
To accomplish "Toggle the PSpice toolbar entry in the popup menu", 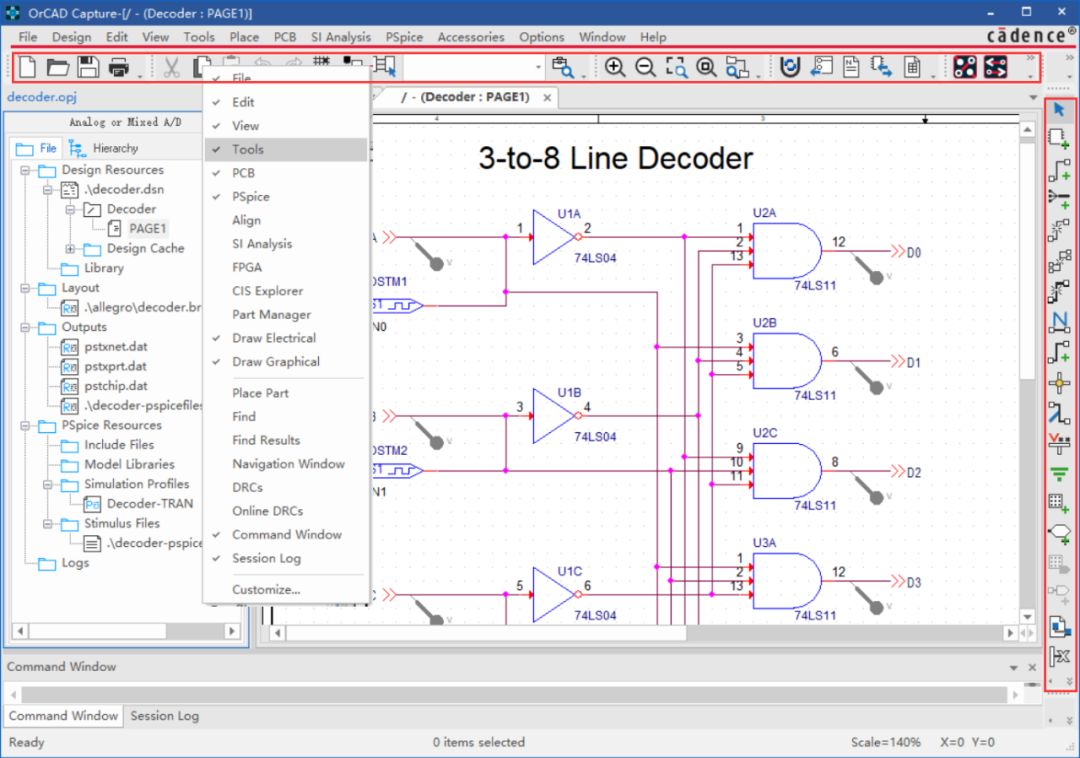I will click(x=286, y=196).
